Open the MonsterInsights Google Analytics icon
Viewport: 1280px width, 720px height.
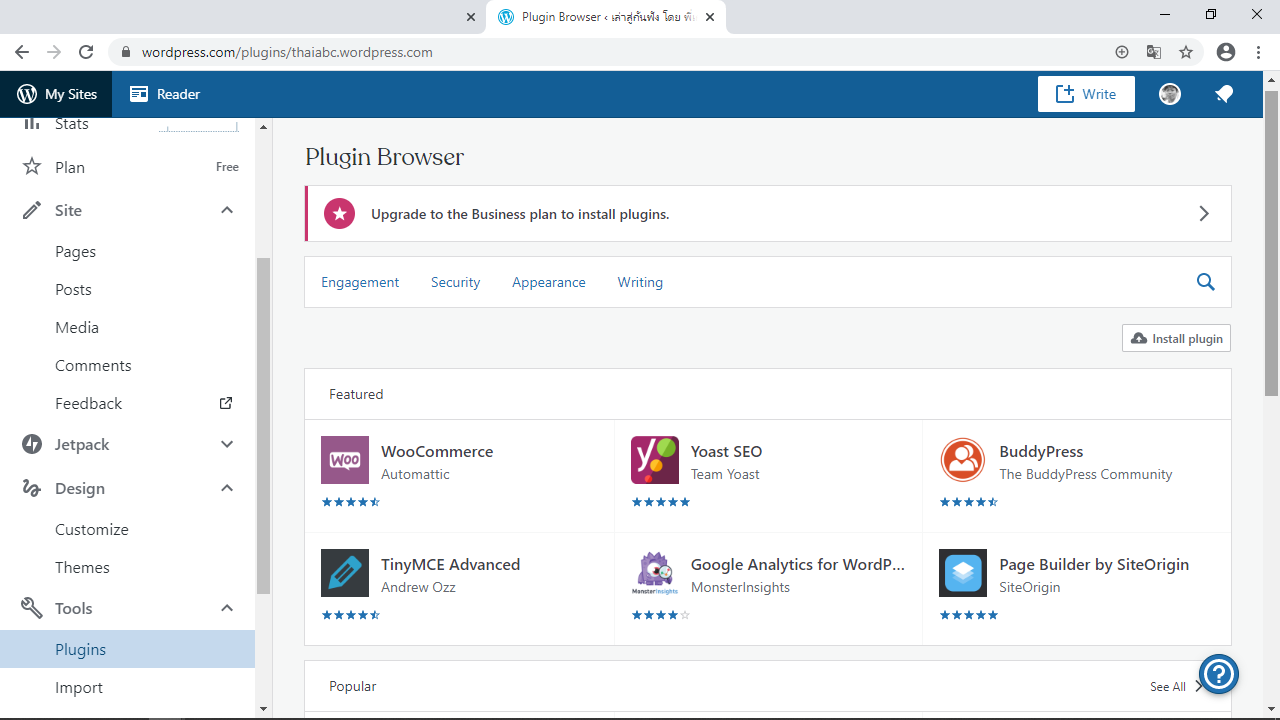click(655, 573)
